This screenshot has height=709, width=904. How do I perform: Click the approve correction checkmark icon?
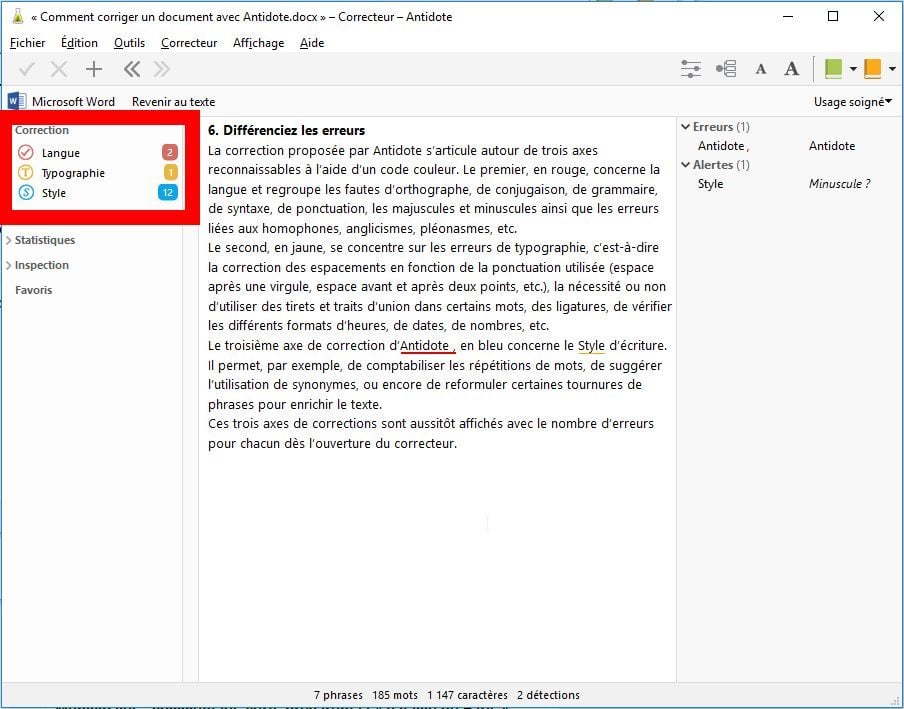pyautogui.click(x=27, y=70)
